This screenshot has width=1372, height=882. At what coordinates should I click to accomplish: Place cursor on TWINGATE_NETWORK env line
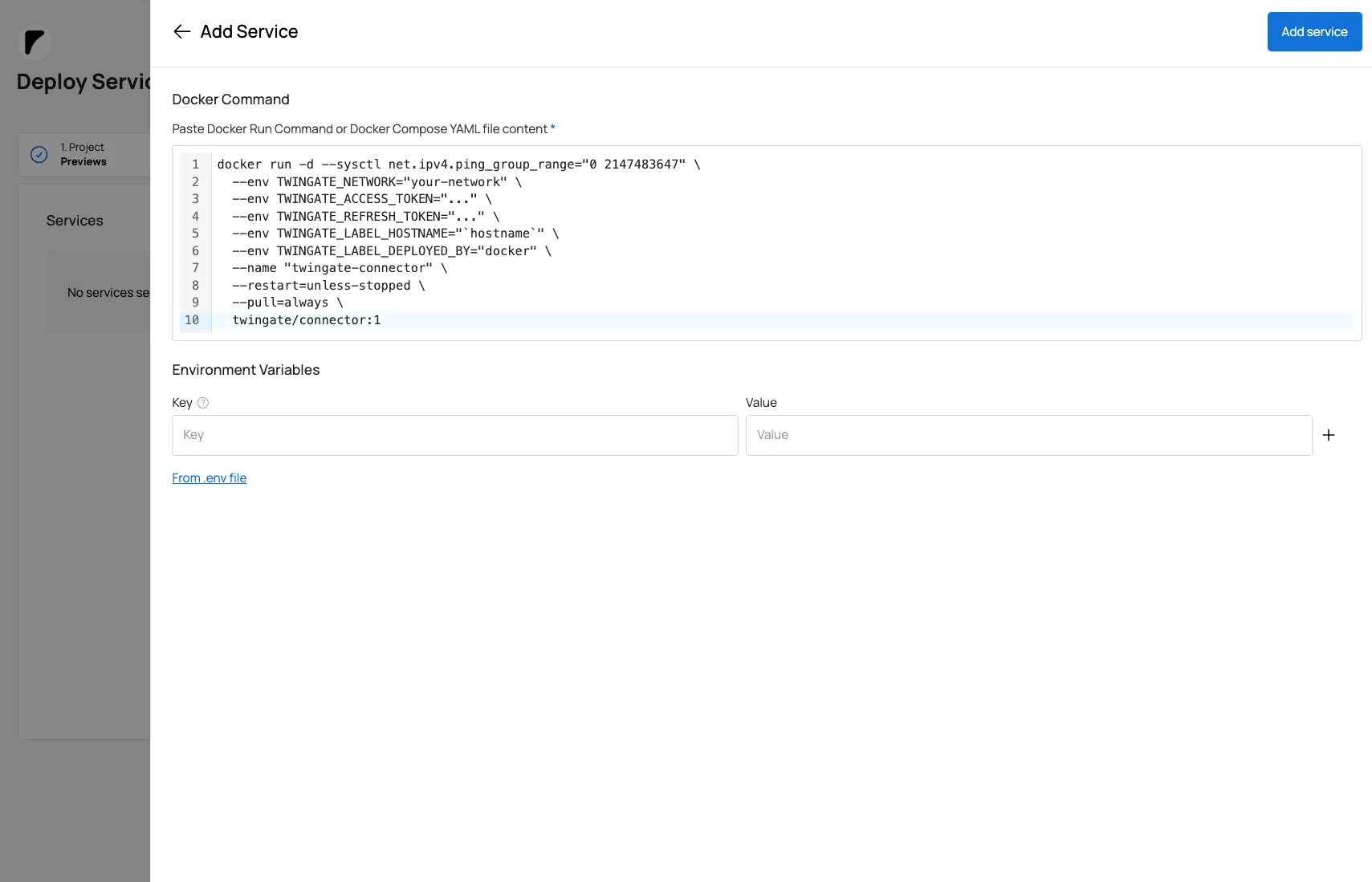(377, 182)
